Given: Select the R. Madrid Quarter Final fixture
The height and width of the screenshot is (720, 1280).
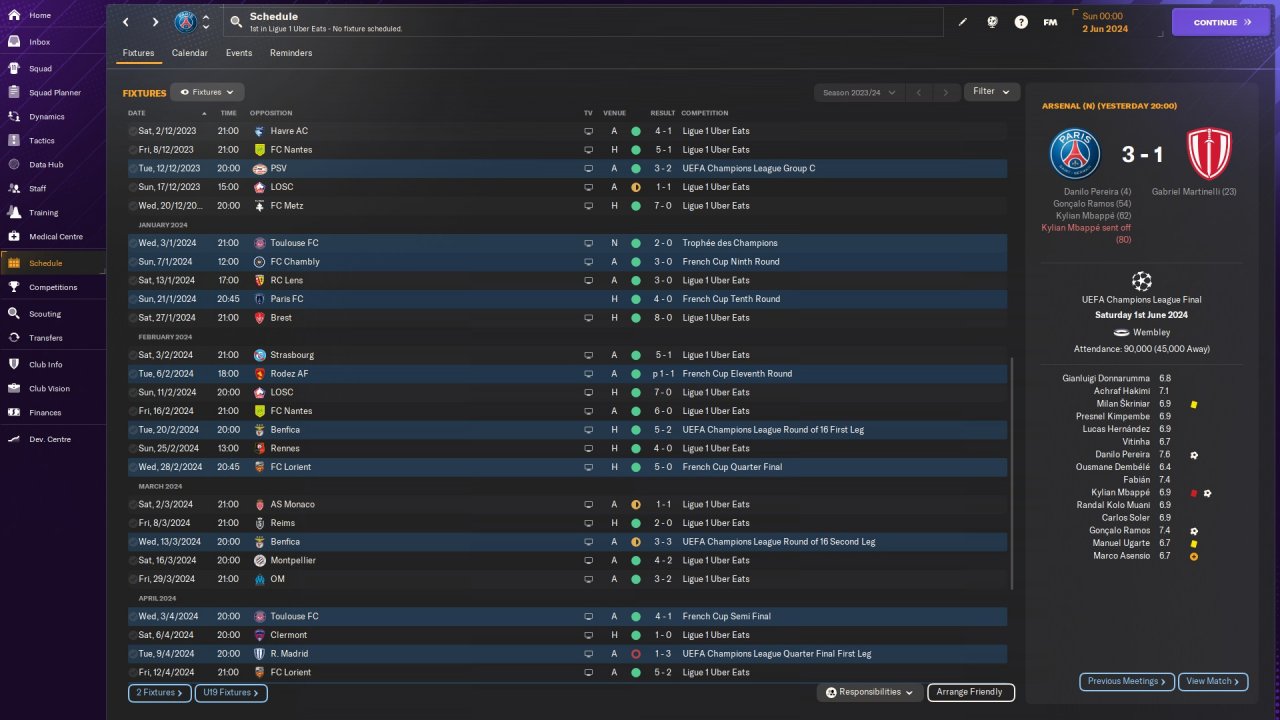Looking at the screenshot, I should click(567, 654).
